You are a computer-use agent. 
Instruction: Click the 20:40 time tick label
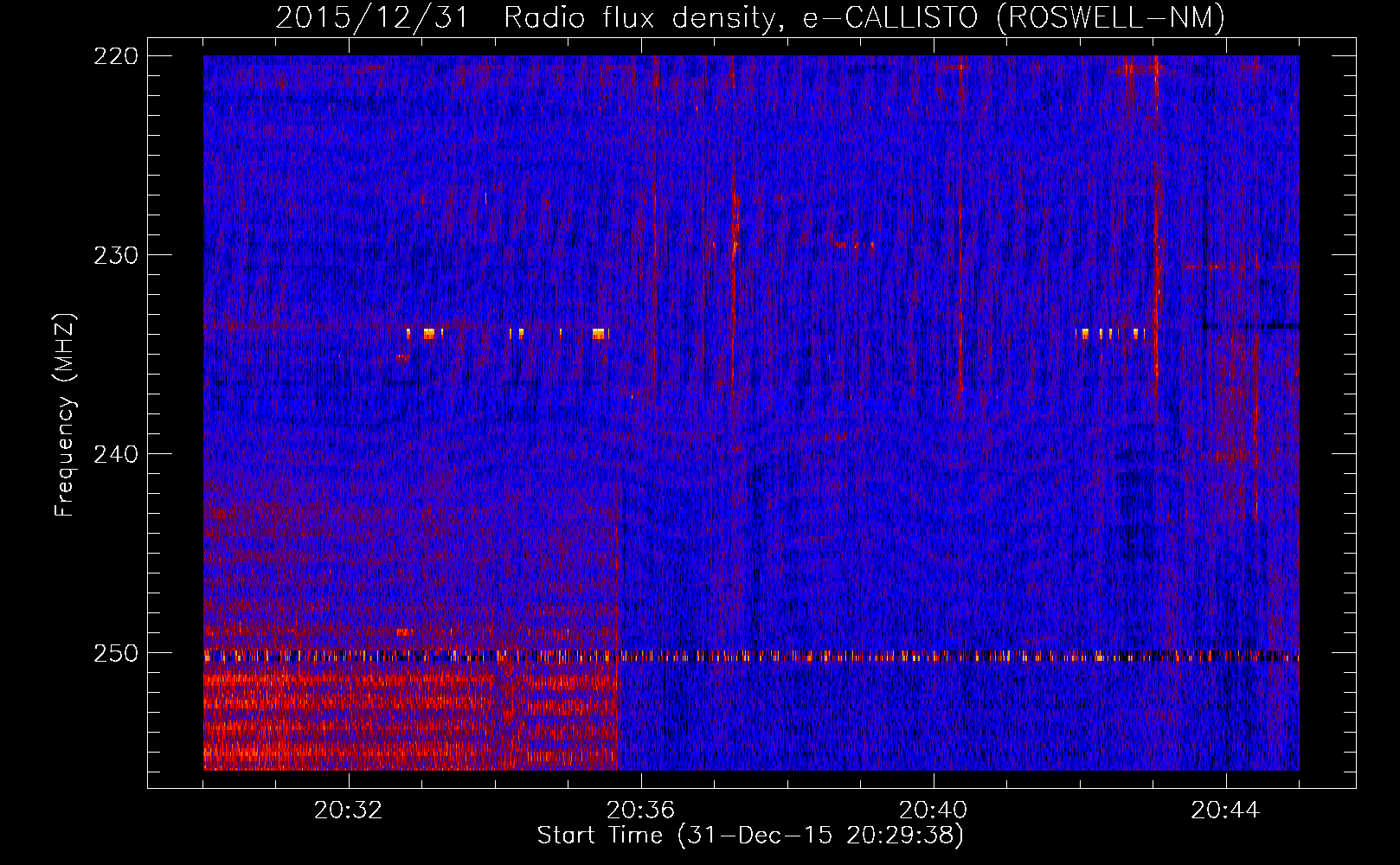(x=933, y=811)
